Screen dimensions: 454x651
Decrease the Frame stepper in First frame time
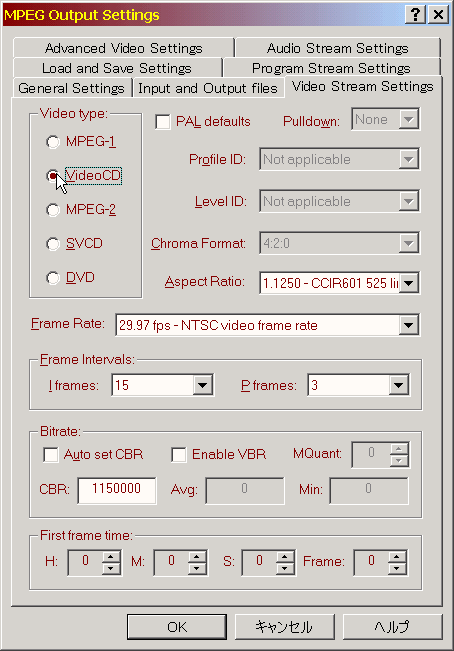coord(397,568)
